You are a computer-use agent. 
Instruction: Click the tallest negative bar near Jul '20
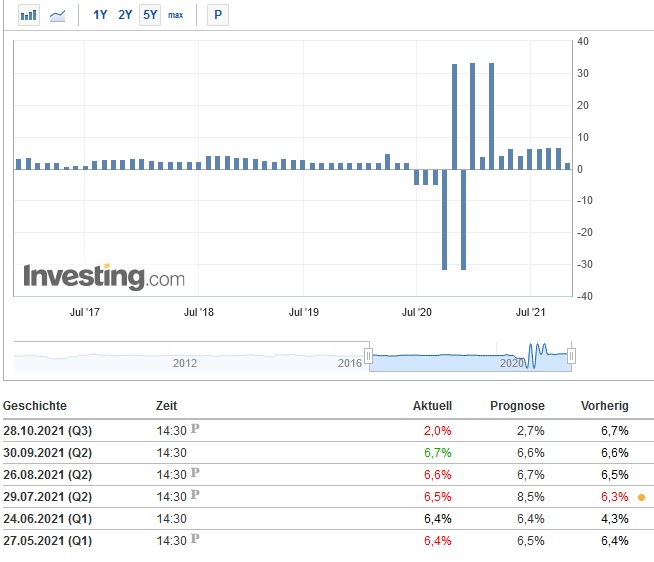point(445,220)
